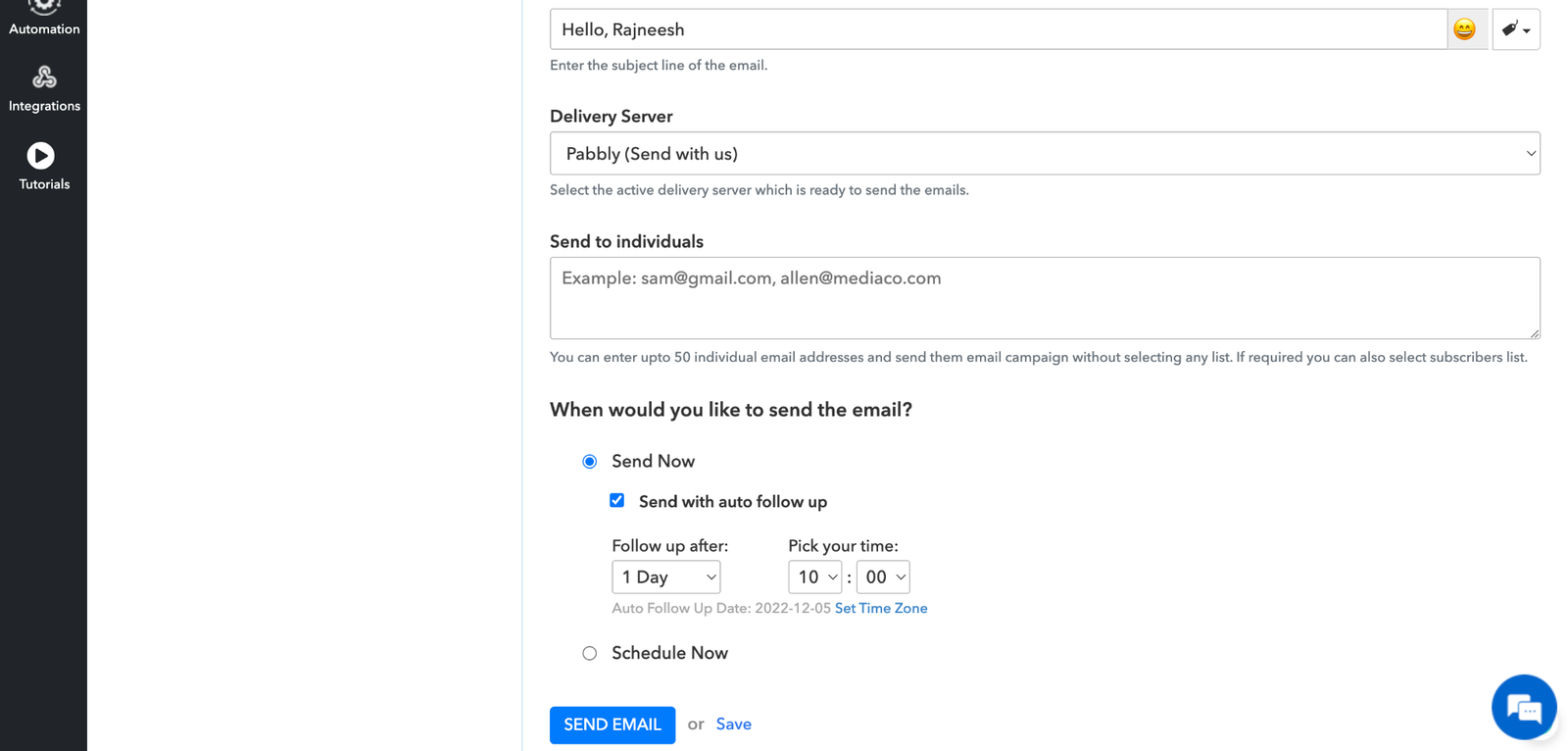Screen dimensions: 1568x751
Task: Click the 'Send Now' label text
Action: point(653,462)
